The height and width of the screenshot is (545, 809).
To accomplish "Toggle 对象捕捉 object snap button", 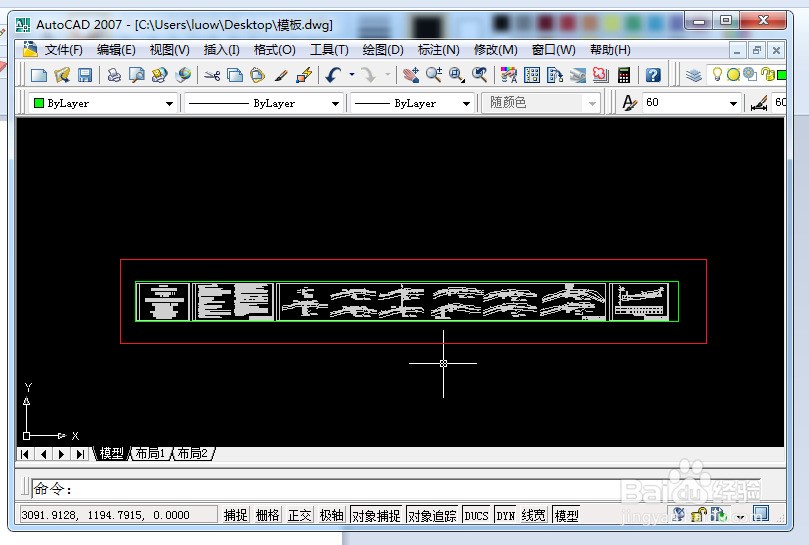I will [376, 515].
